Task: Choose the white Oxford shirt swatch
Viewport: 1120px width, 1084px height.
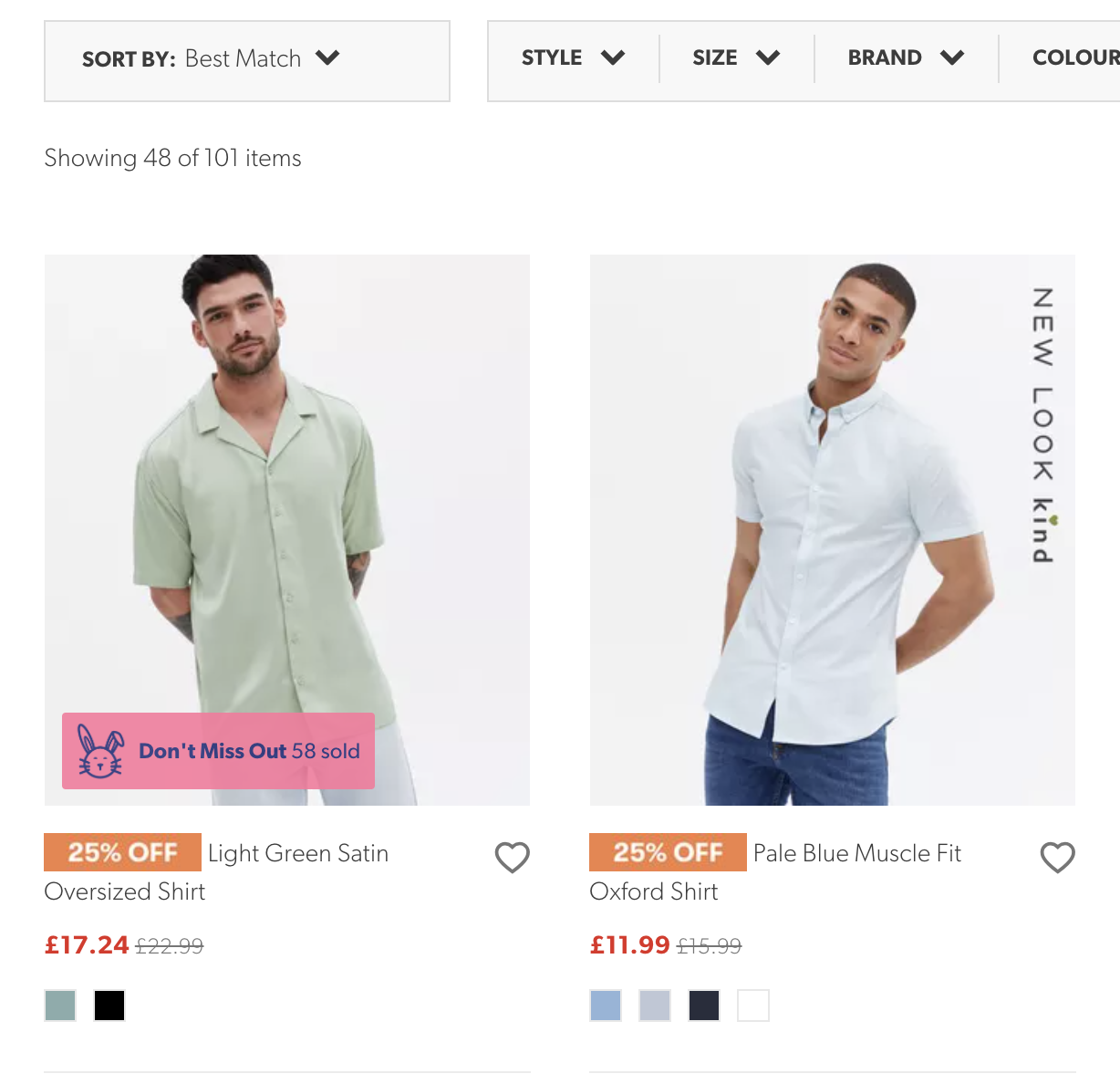Action: click(753, 1006)
